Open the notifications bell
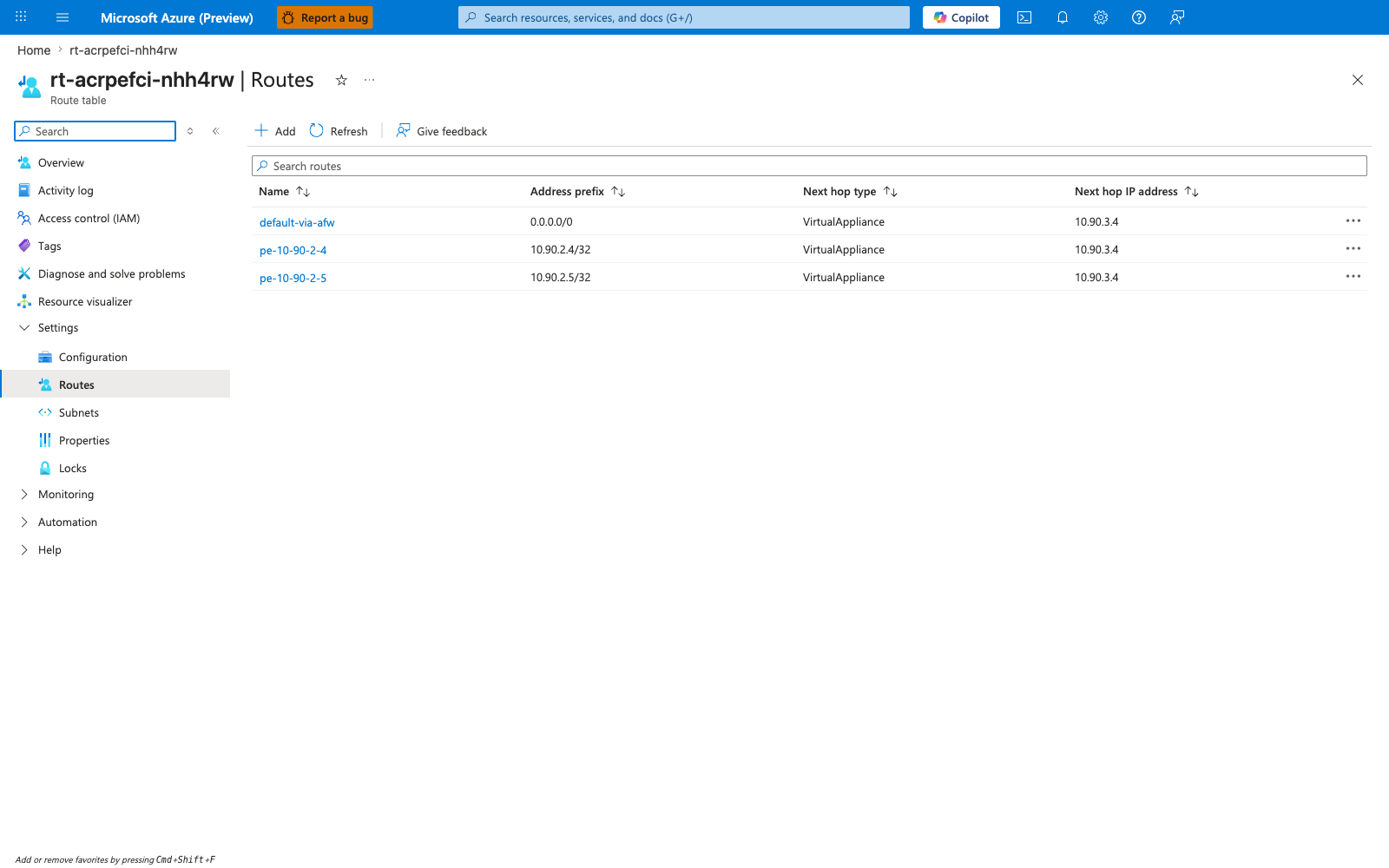 (x=1063, y=17)
